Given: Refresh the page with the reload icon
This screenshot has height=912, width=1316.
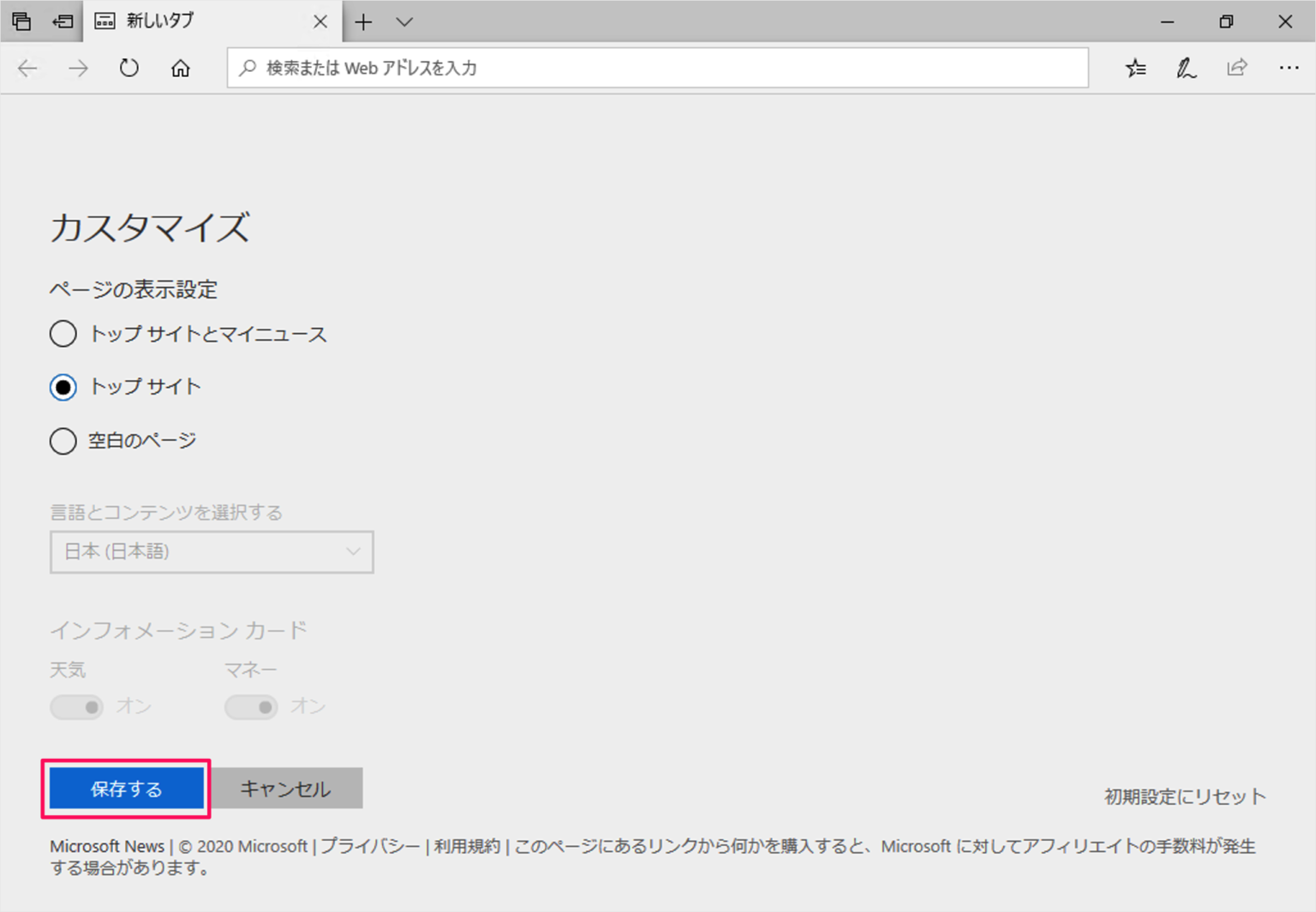Looking at the screenshot, I should 129,68.
